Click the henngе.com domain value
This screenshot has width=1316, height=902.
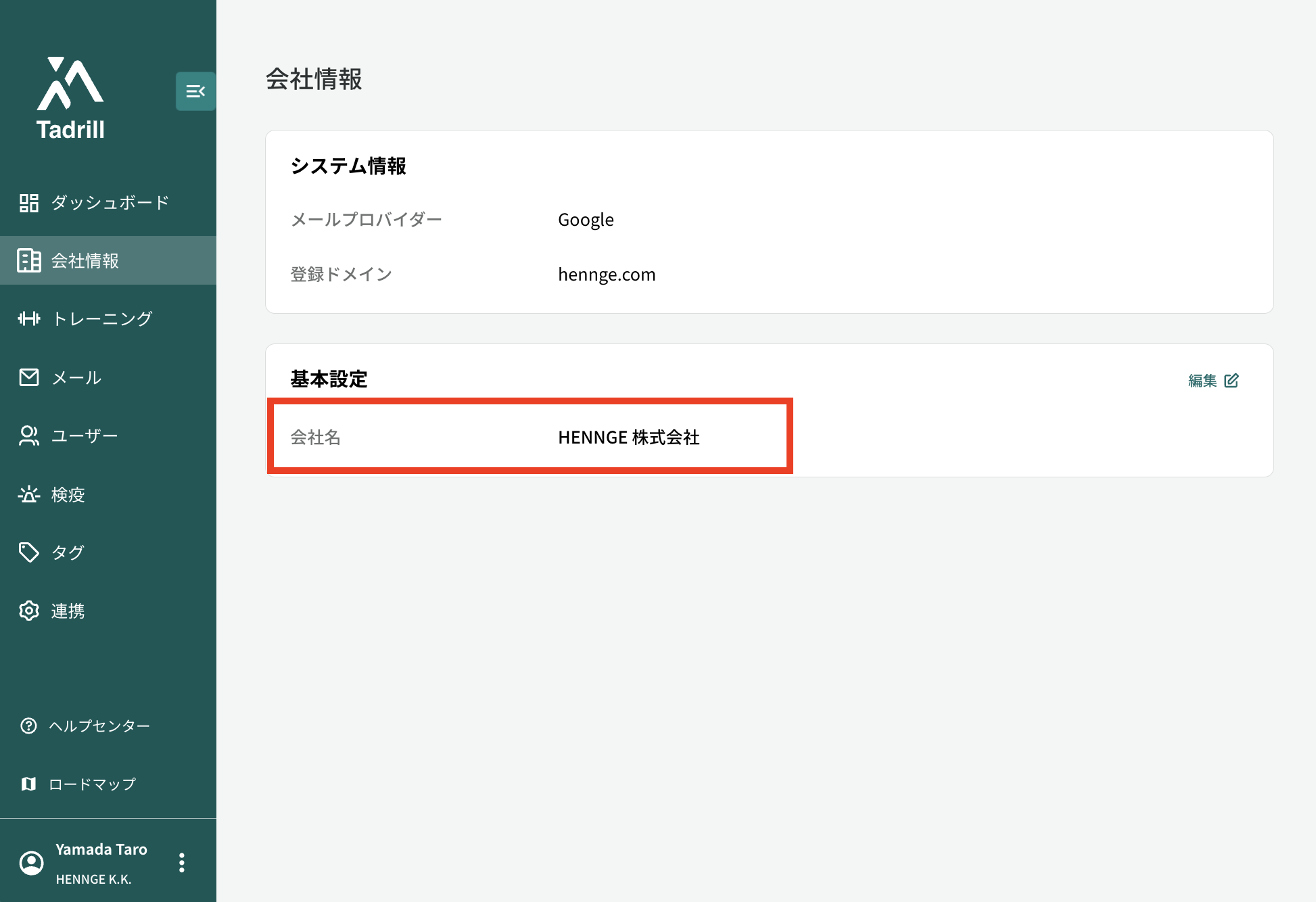coord(607,275)
